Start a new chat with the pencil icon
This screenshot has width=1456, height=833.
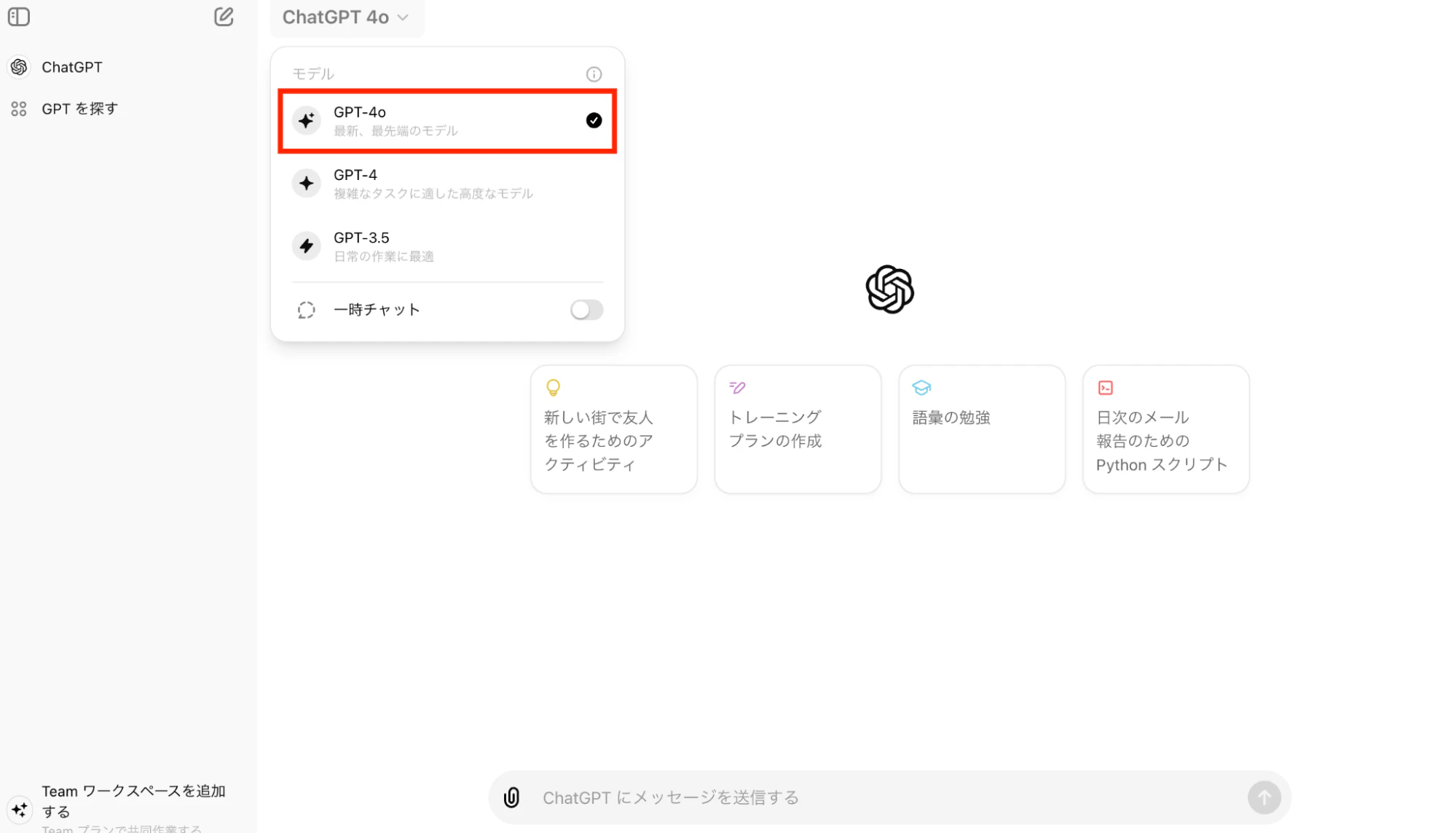tap(224, 16)
